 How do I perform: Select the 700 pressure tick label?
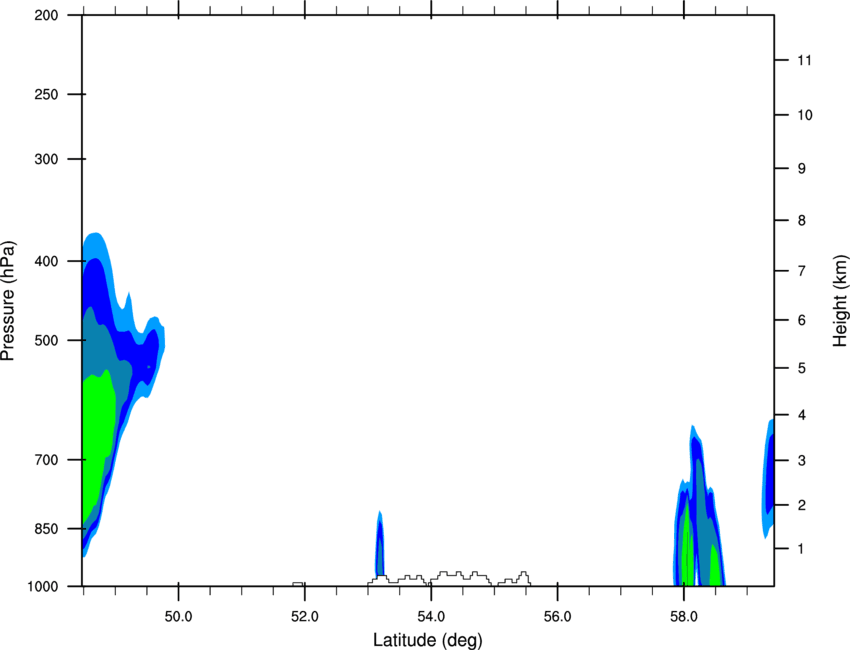point(46,460)
